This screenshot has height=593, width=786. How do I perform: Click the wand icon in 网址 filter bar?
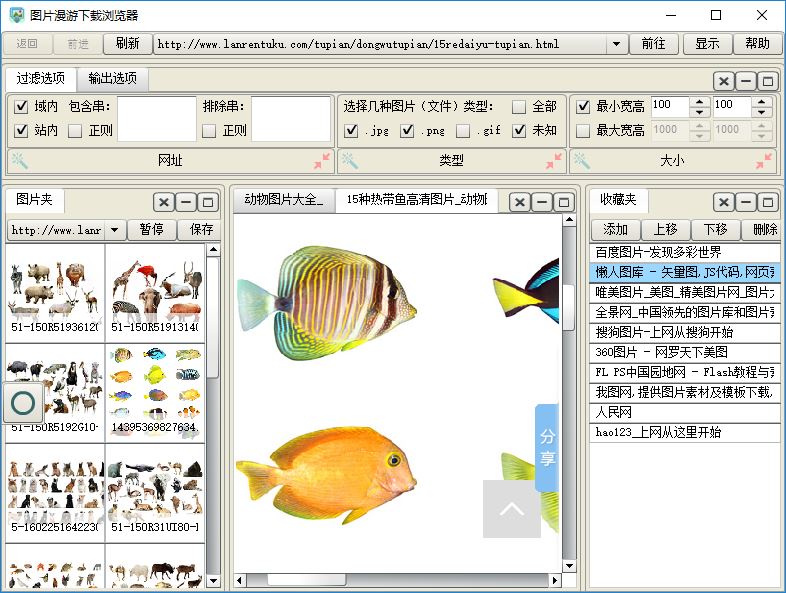tap(20, 161)
